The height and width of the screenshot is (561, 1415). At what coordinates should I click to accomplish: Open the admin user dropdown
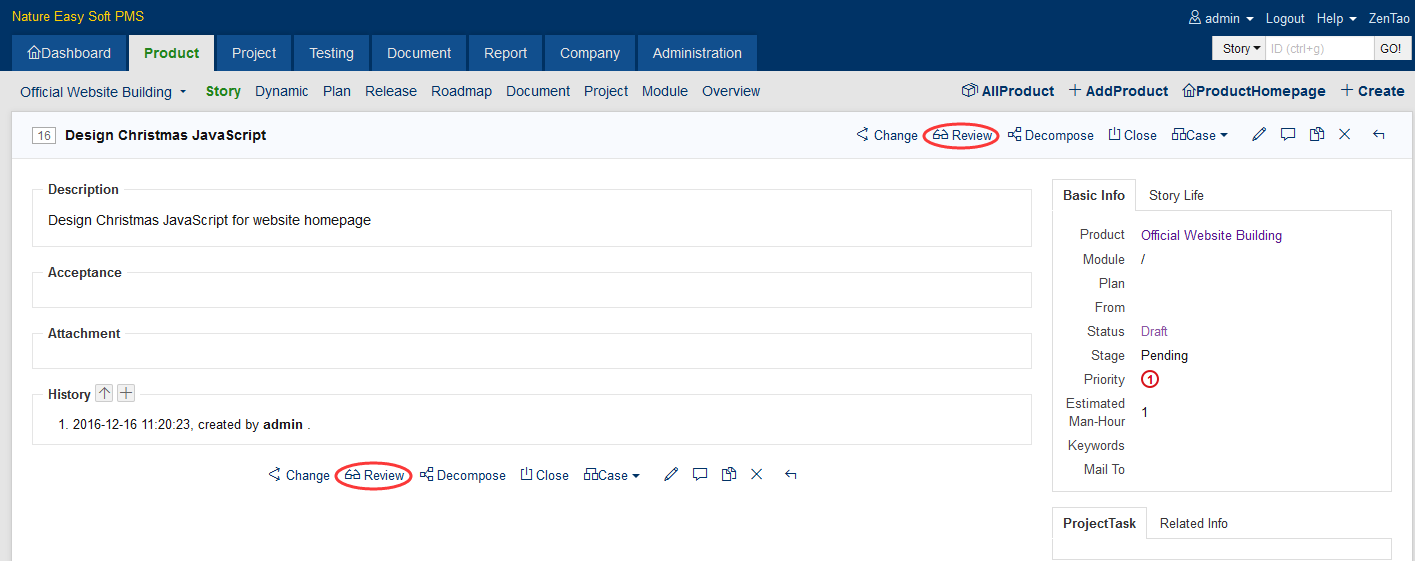point(1221,19)
